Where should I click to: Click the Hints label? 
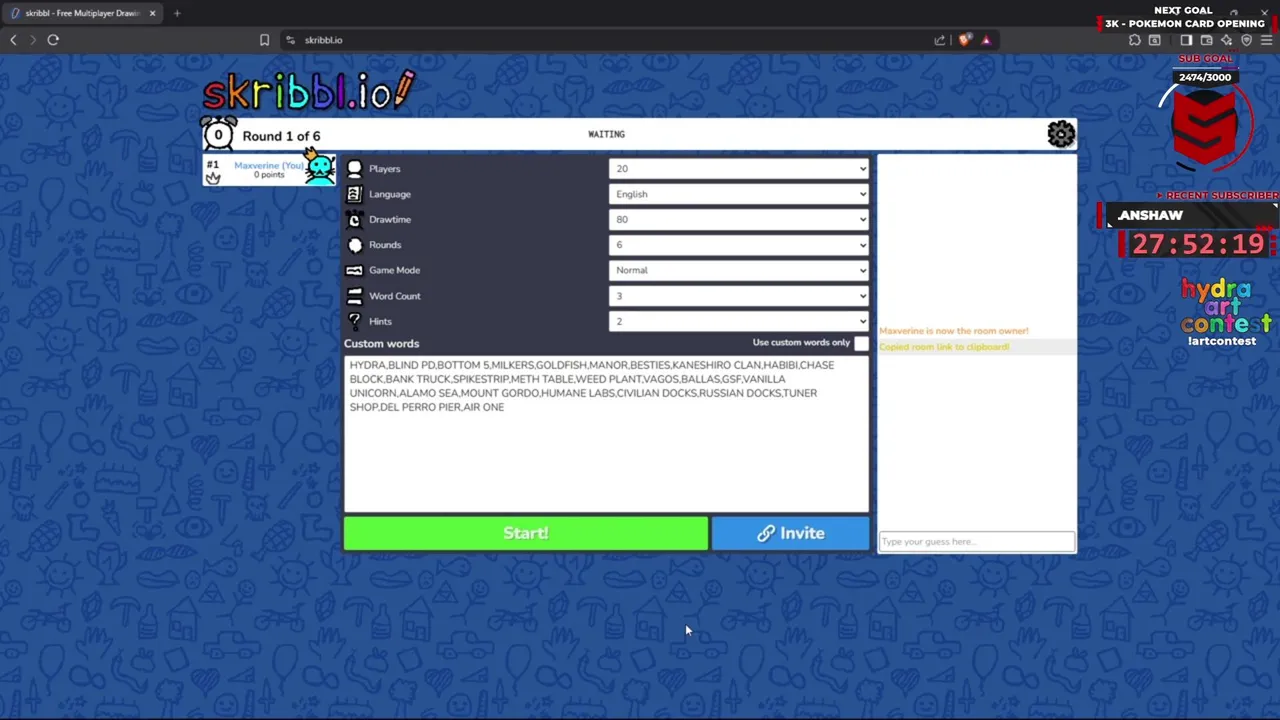point(380,321)
